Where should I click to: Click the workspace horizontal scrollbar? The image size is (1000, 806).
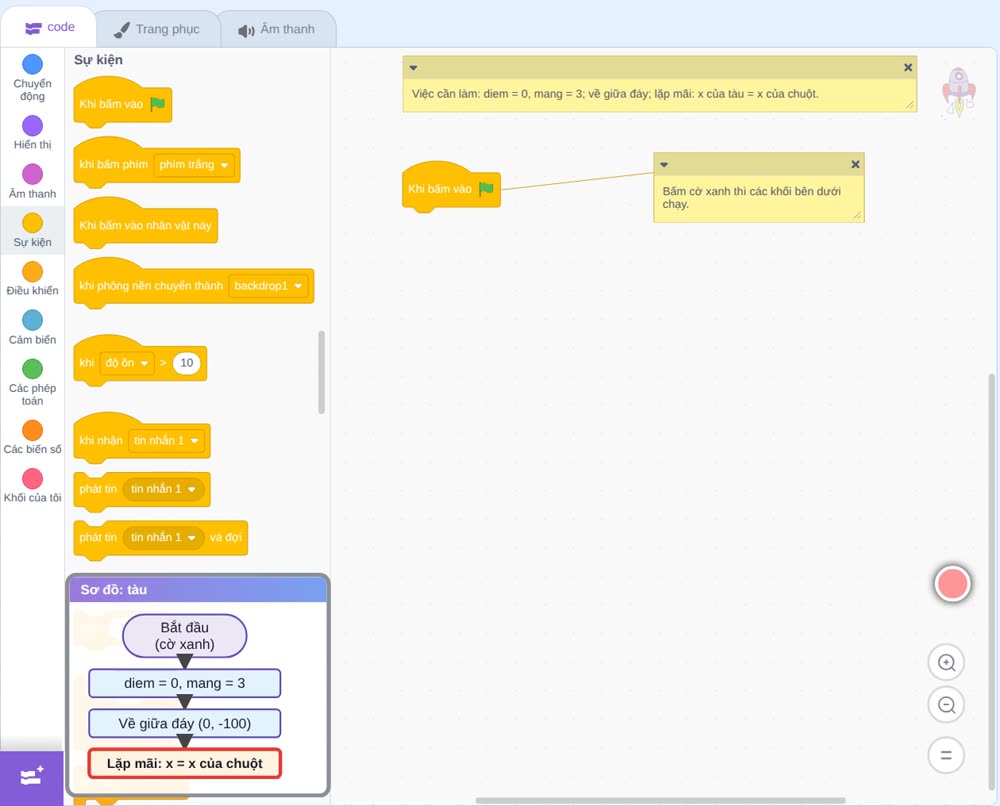[661, 800]
